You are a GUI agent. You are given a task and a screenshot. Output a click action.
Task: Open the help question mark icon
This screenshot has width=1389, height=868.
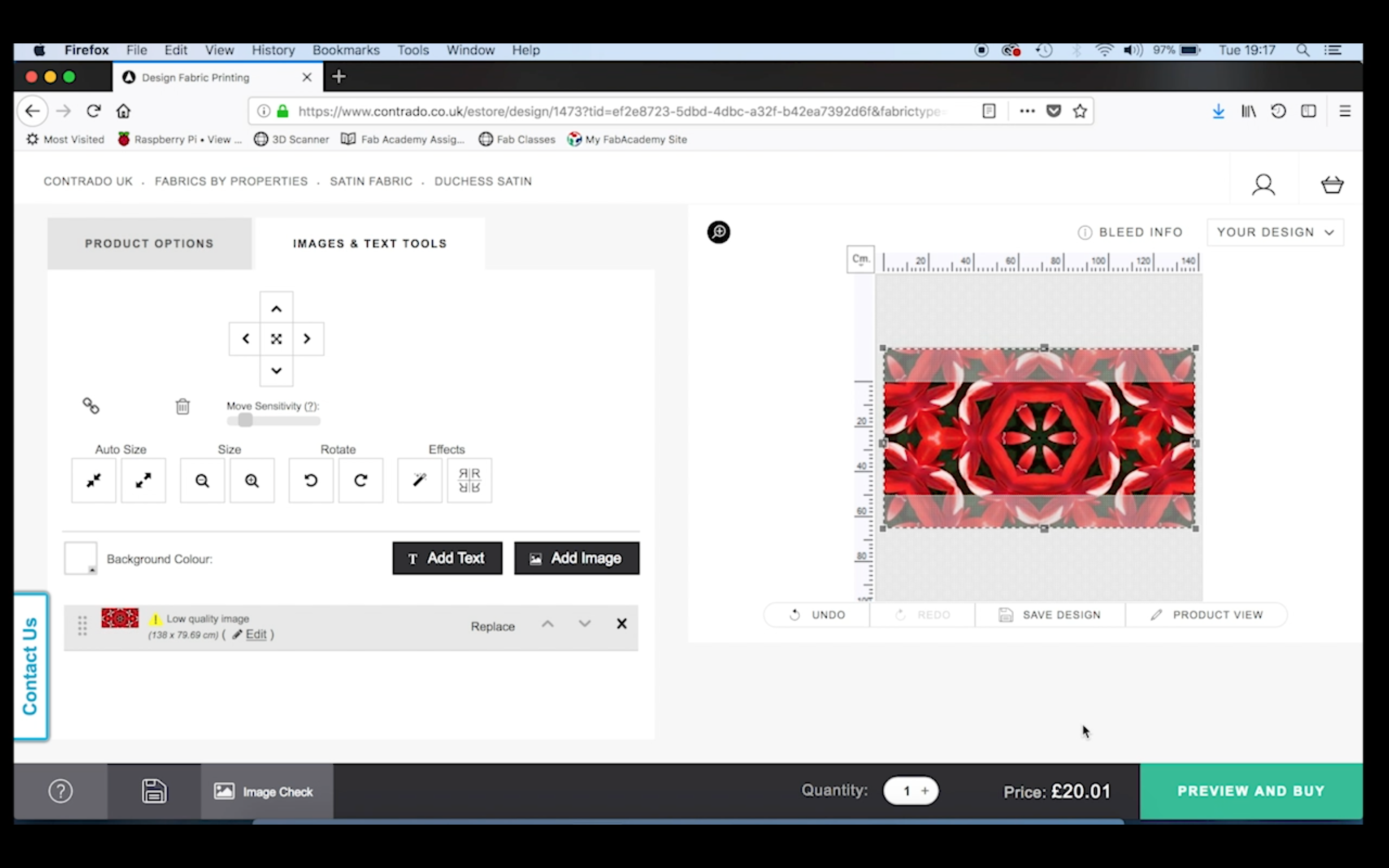[x=61, y=790]
